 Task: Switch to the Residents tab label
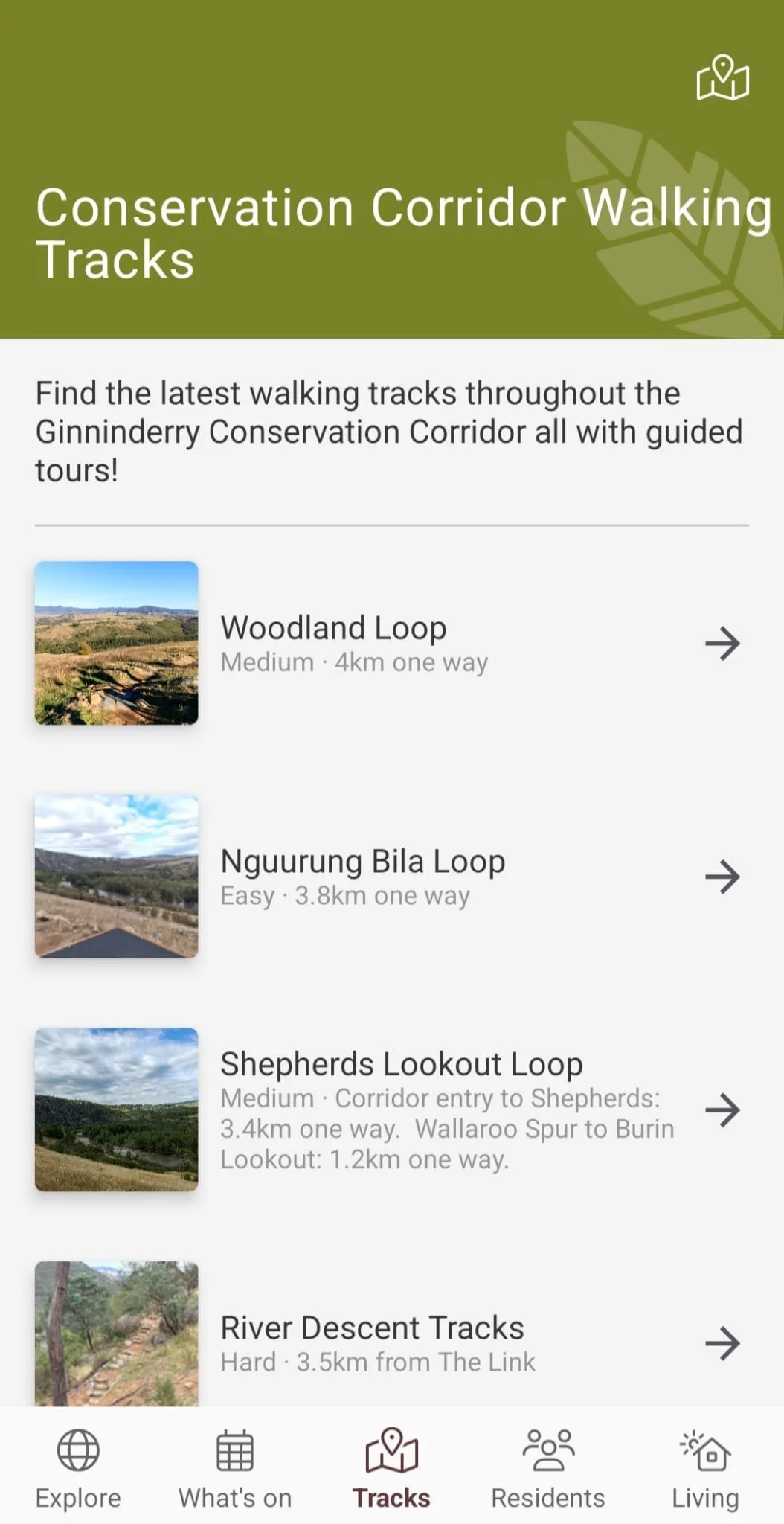pos(548,1497)
